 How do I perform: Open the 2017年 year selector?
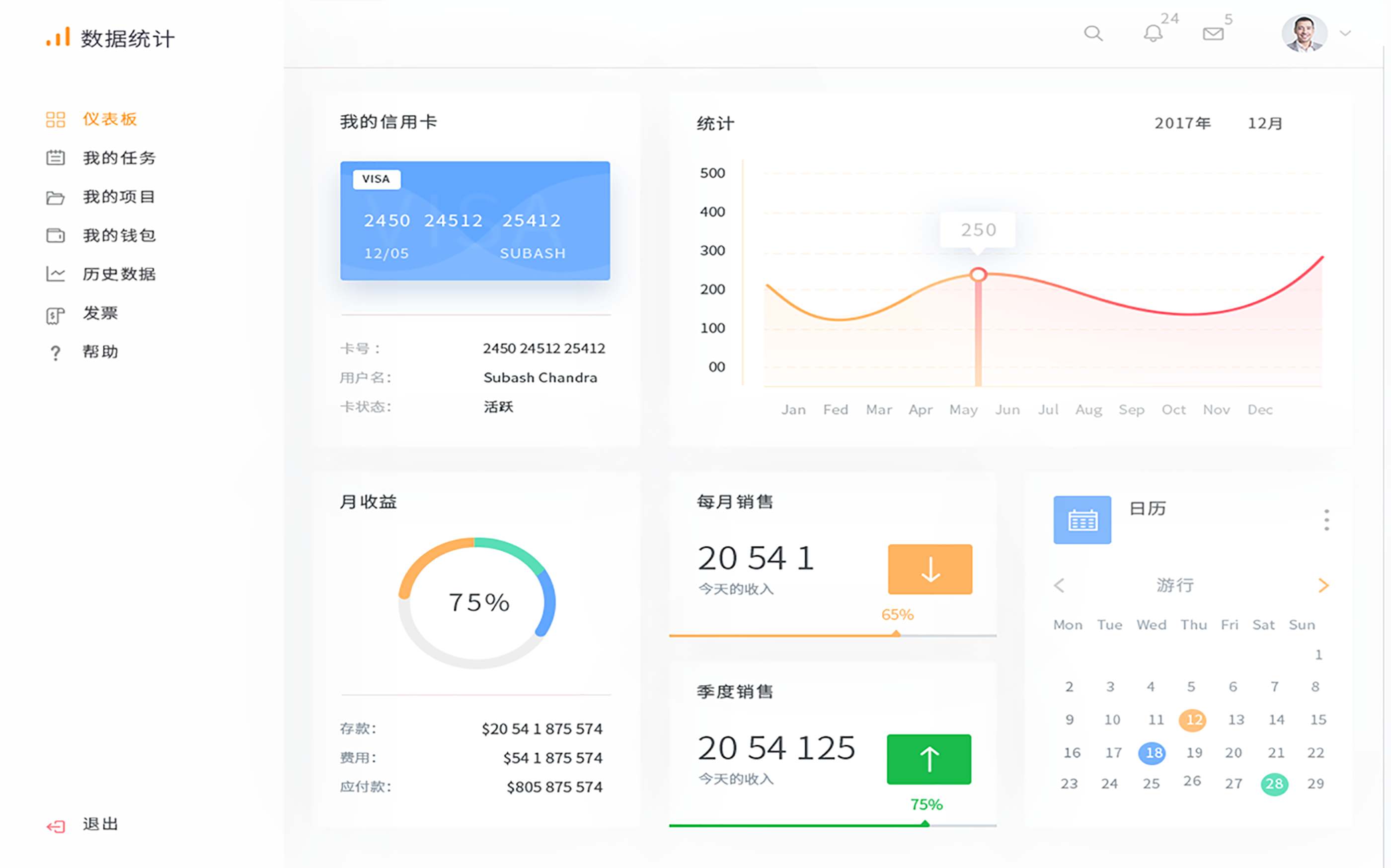(x=1182, y=124)
